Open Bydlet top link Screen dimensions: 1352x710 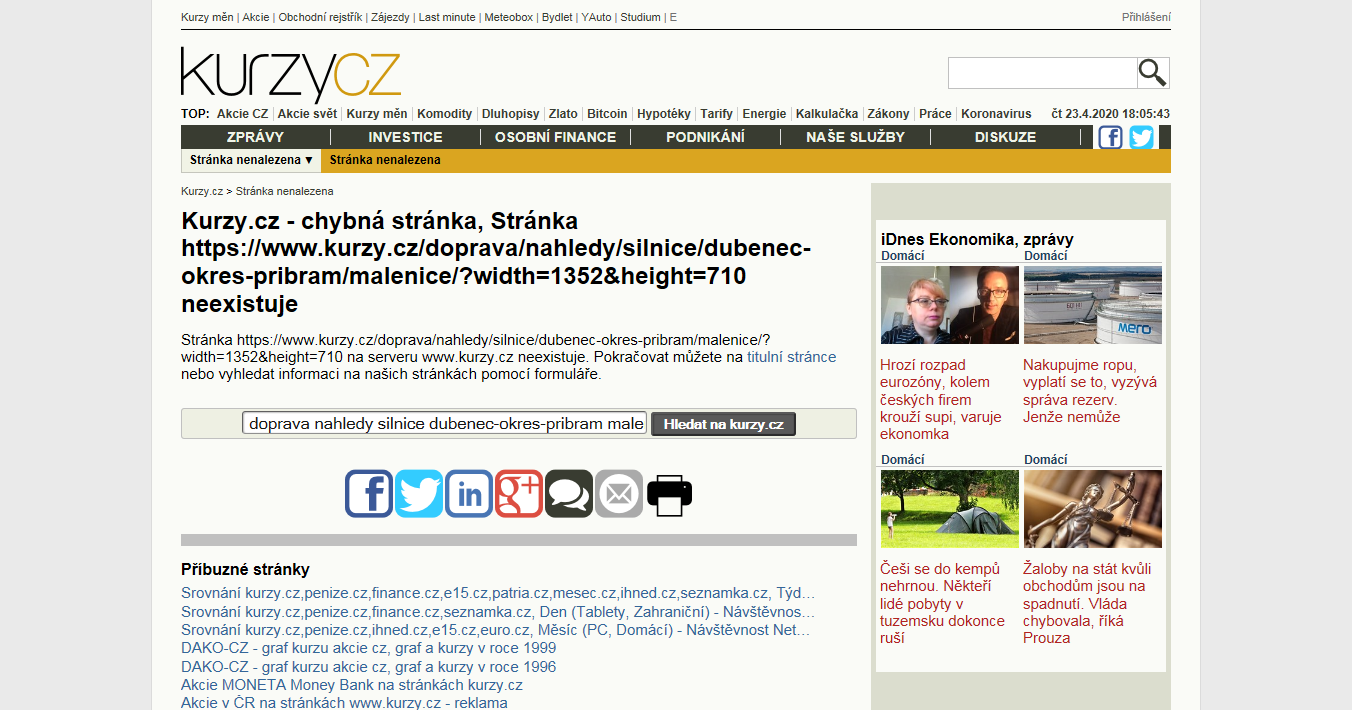tap(557, 17)
